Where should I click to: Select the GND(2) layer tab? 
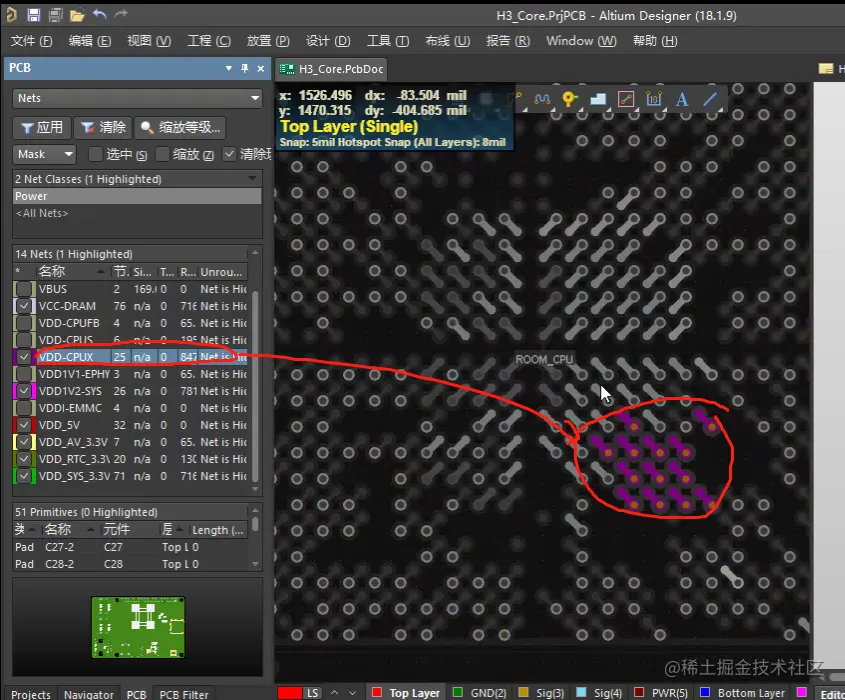pos(481,693)
